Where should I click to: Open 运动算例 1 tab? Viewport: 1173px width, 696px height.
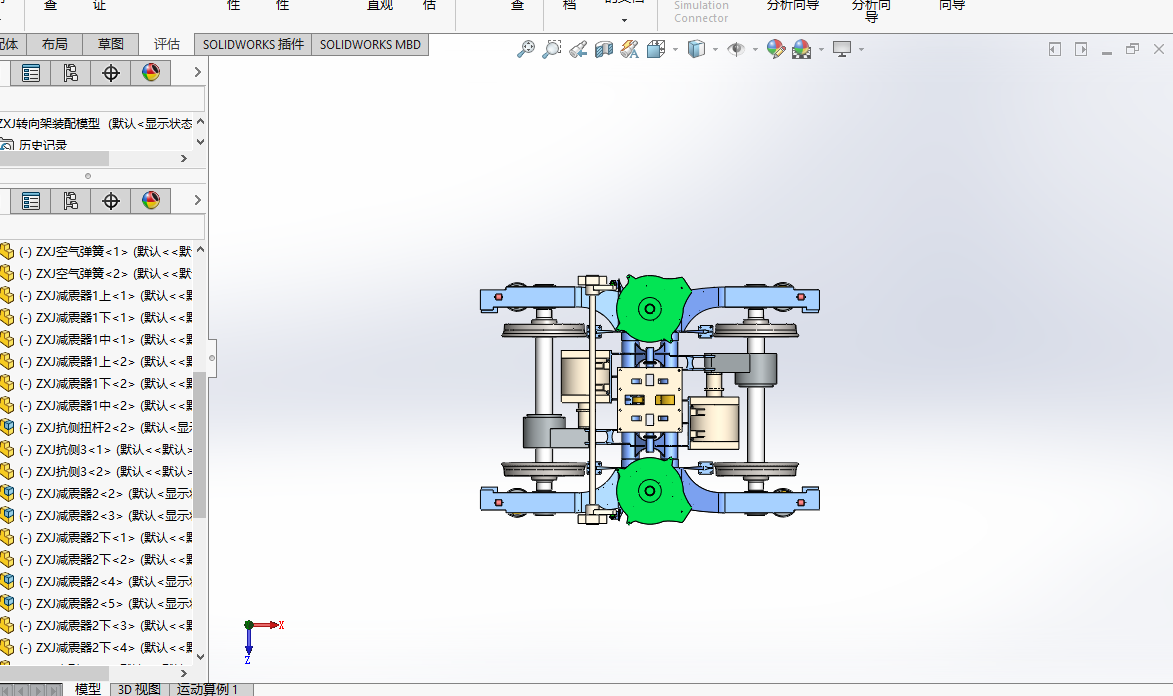207,689
